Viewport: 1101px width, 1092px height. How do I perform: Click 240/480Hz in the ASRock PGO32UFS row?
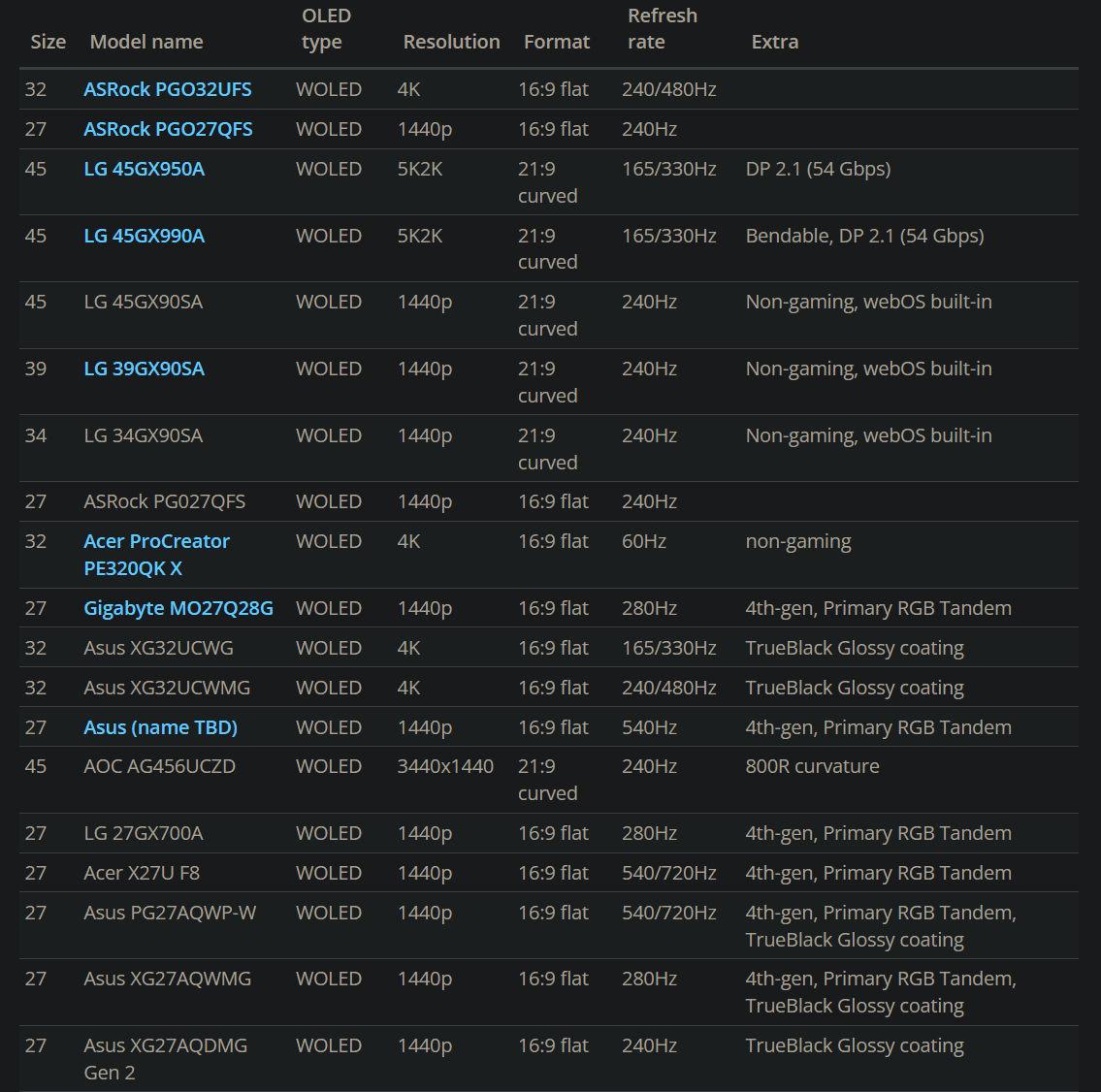(x=668, y=89)
